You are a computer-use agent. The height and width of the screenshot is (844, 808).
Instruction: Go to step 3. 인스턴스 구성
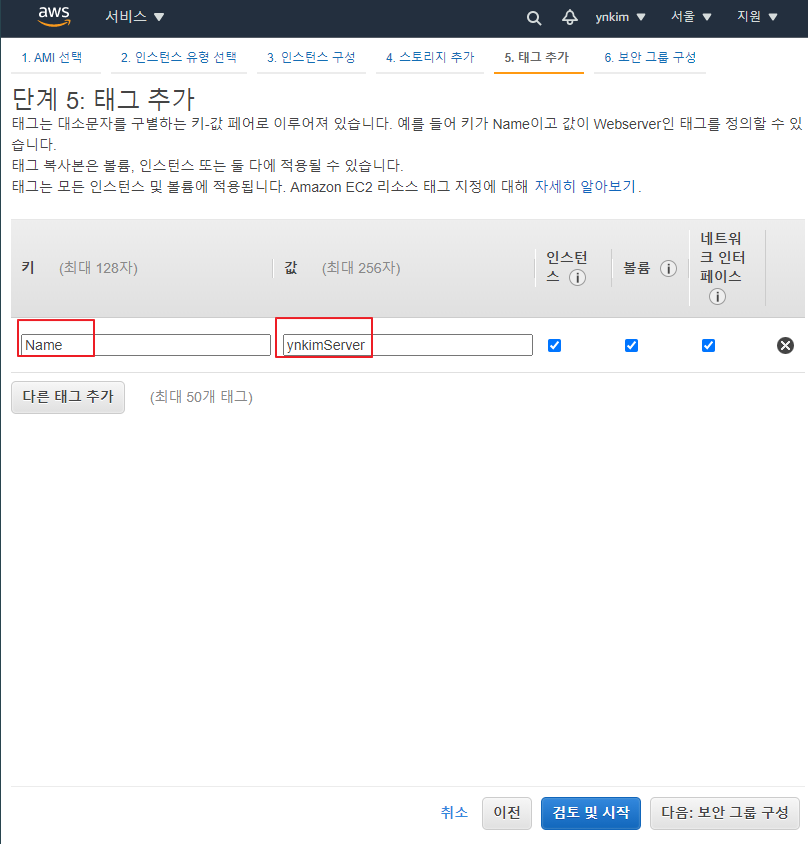click(311, 57)
